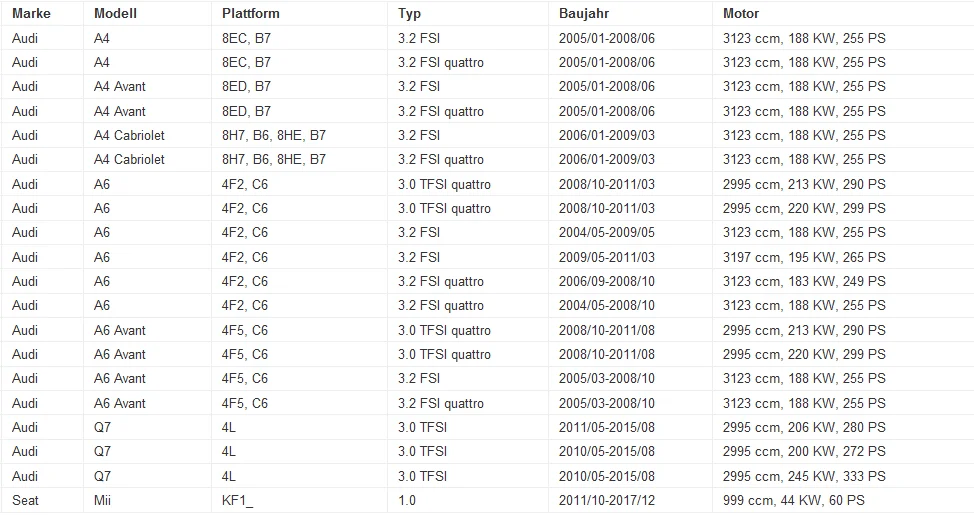Click the Motor column header
This screenshot has height=515, width=974.
coord(740,13)
